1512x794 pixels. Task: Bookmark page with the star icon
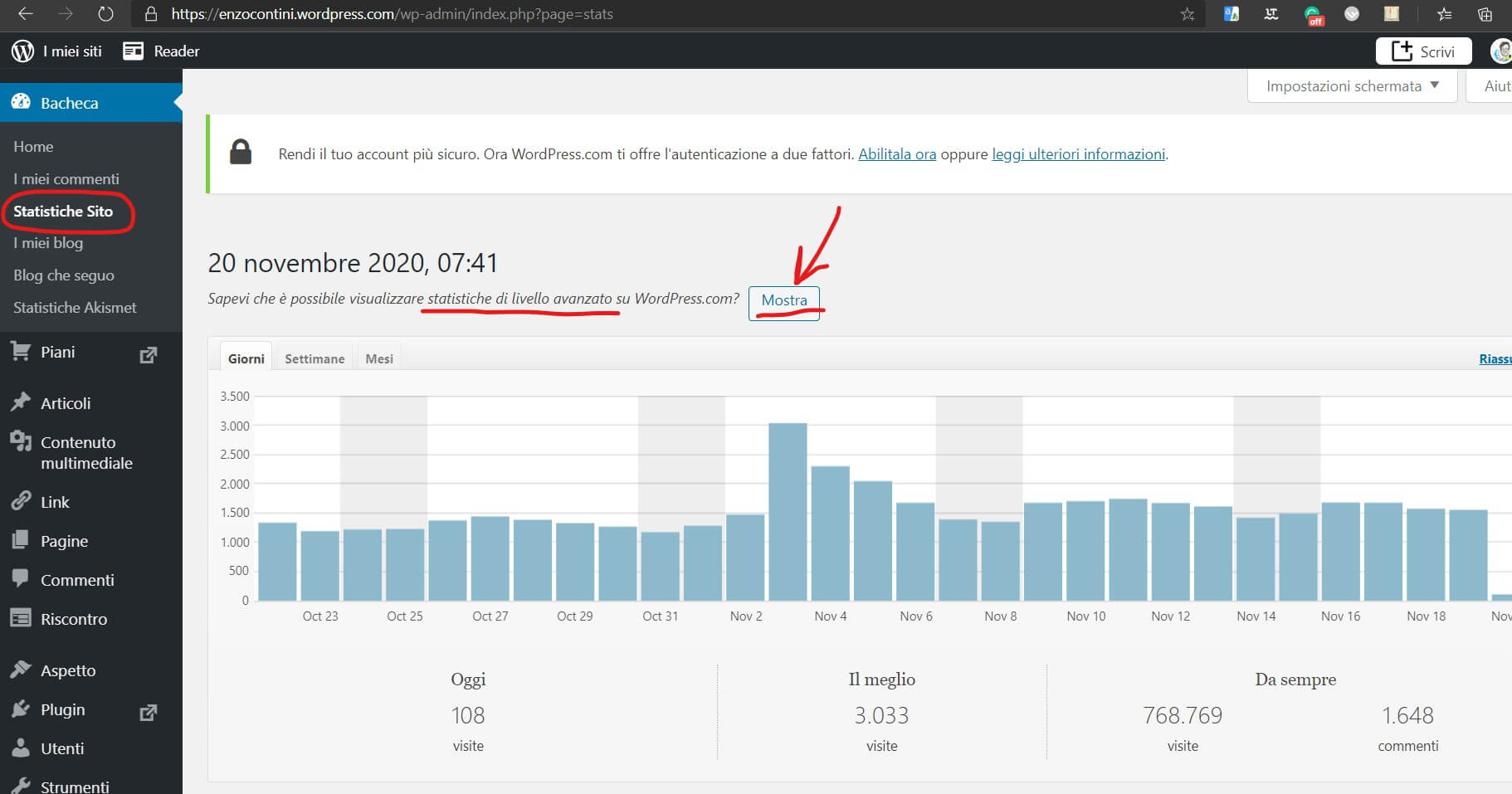[1188, 14]
